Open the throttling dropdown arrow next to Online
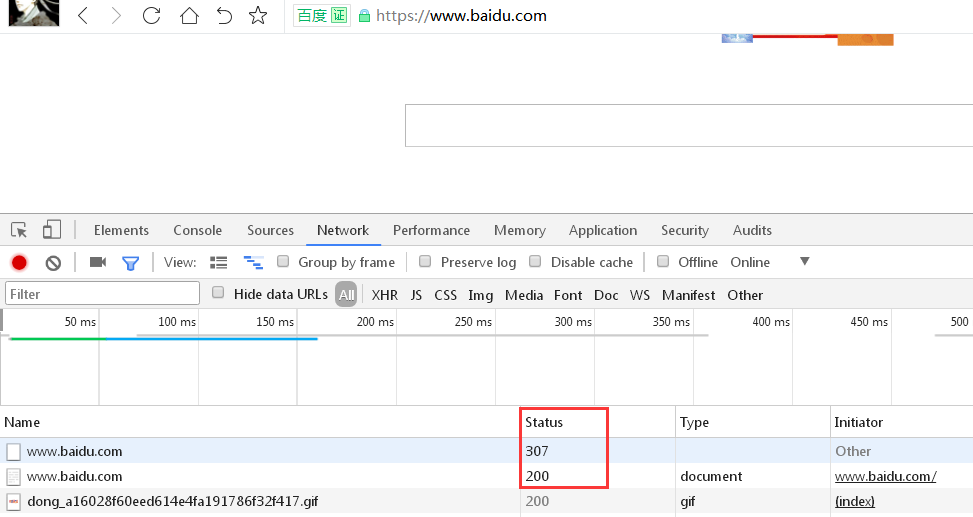Screen dimensions: 973x517 [804, 261]
